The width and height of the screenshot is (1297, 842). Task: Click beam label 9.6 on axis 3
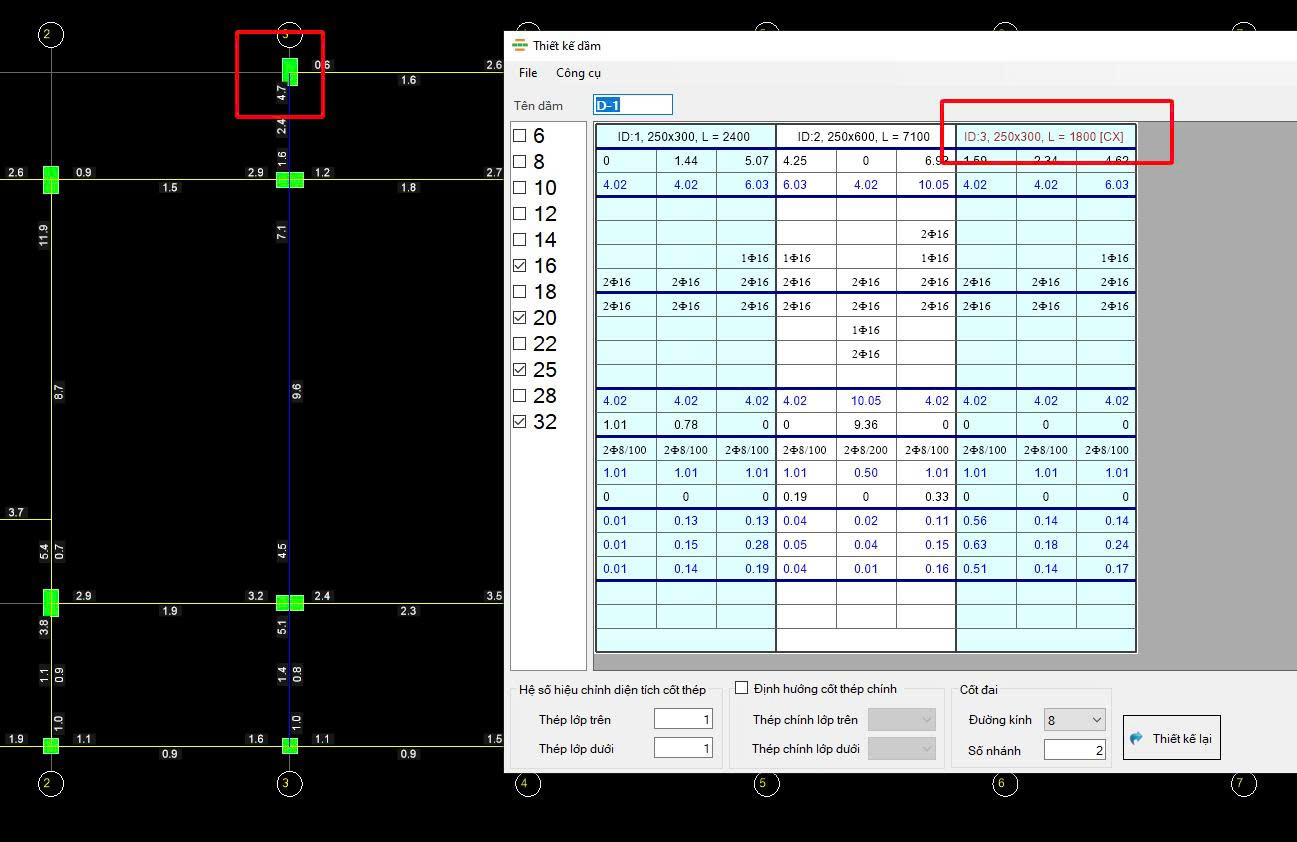click(x=296, y=392)
